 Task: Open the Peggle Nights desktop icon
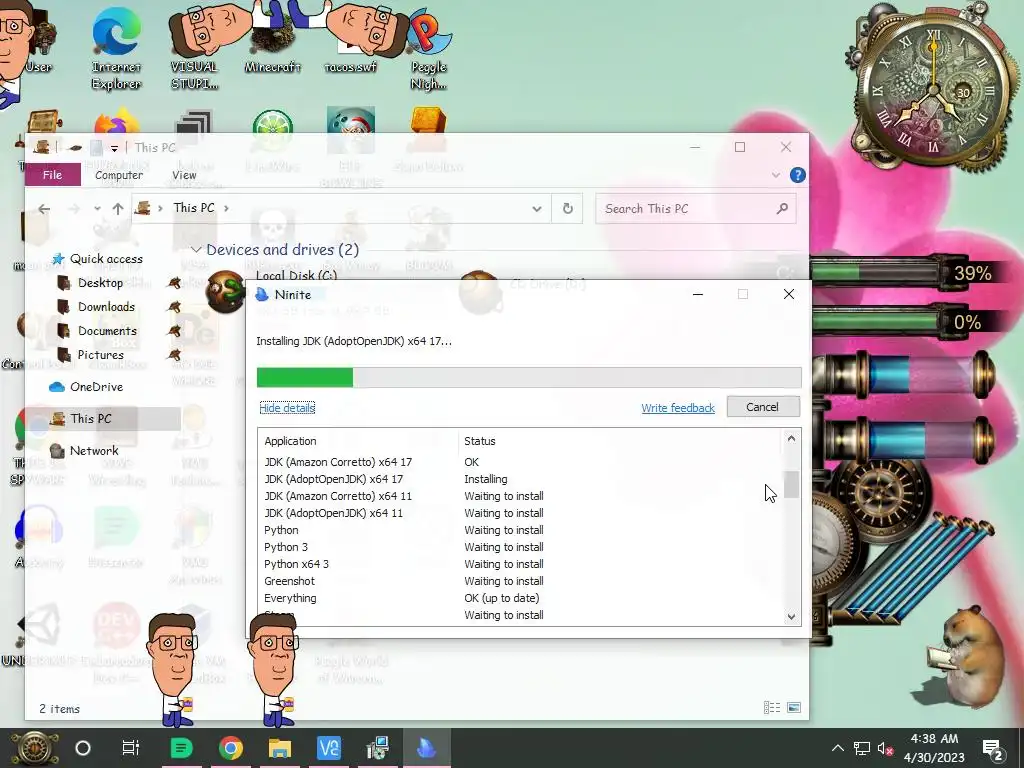428,49
